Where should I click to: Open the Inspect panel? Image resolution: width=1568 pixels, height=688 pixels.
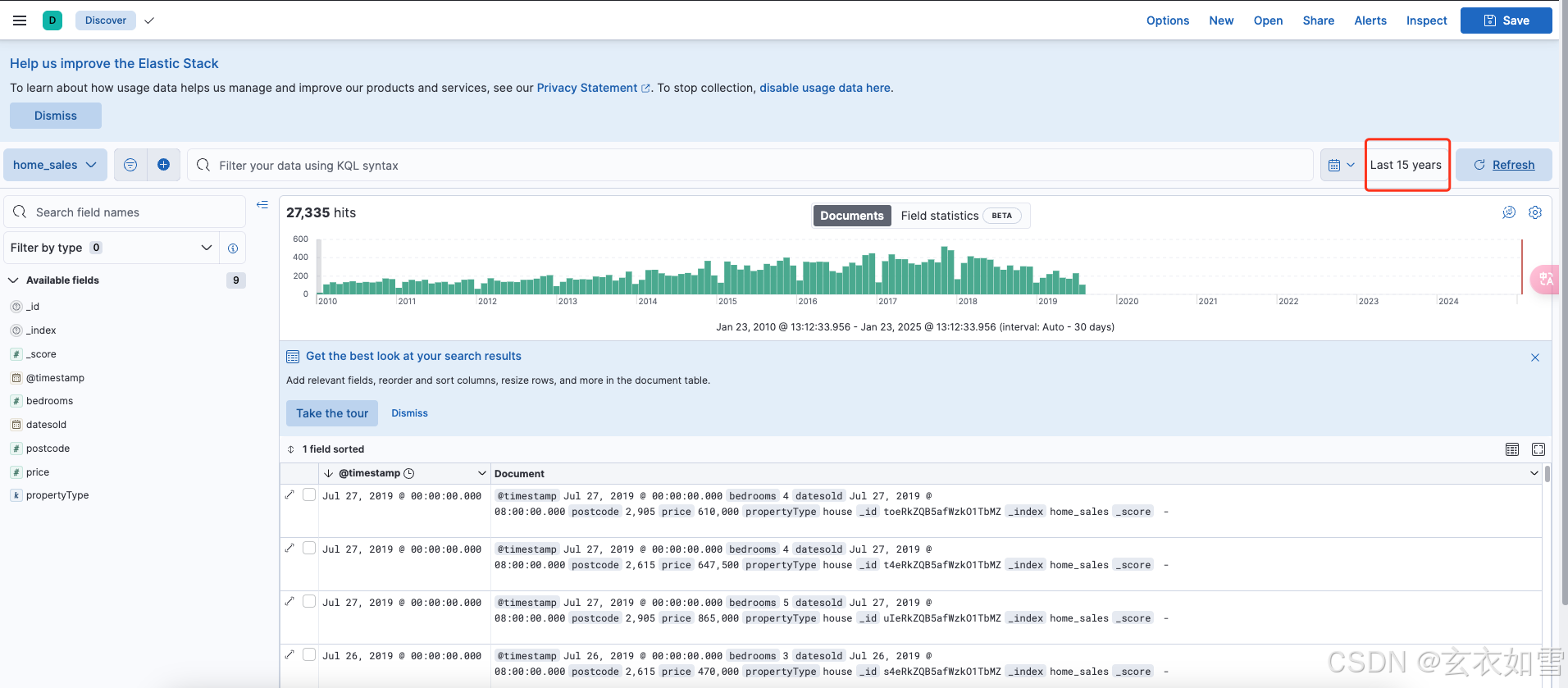pos(1426,21)
